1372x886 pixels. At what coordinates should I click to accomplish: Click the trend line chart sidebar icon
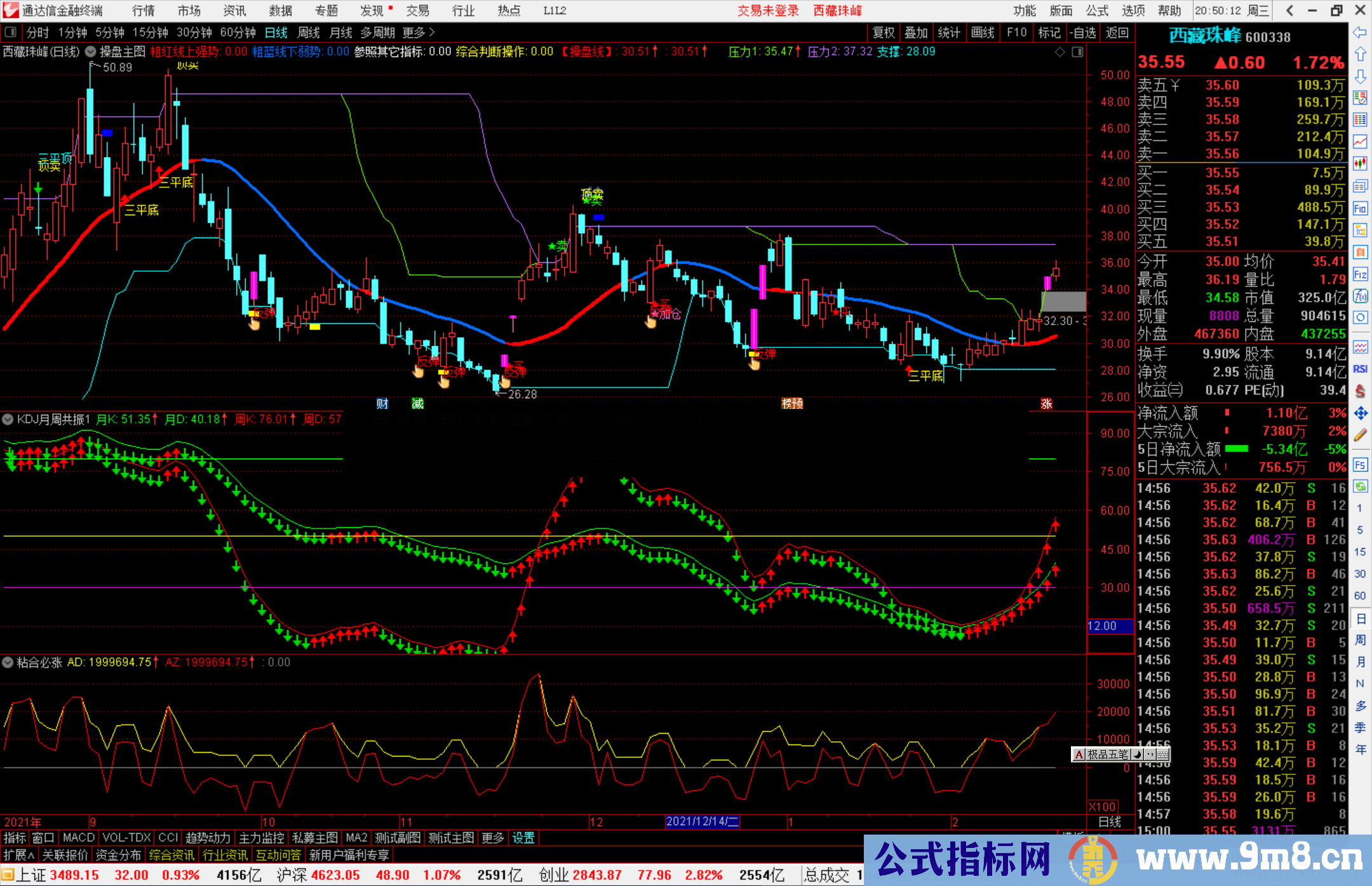click(1360, 142)
